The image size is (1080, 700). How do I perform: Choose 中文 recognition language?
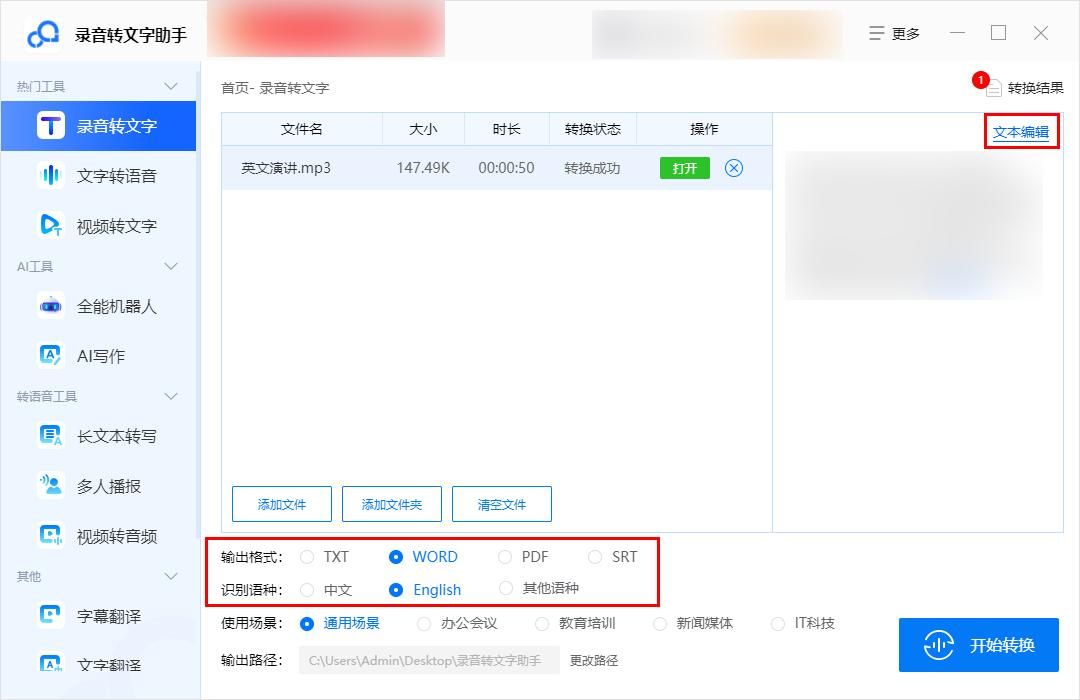pyautogui.click(x=307, y=590)
